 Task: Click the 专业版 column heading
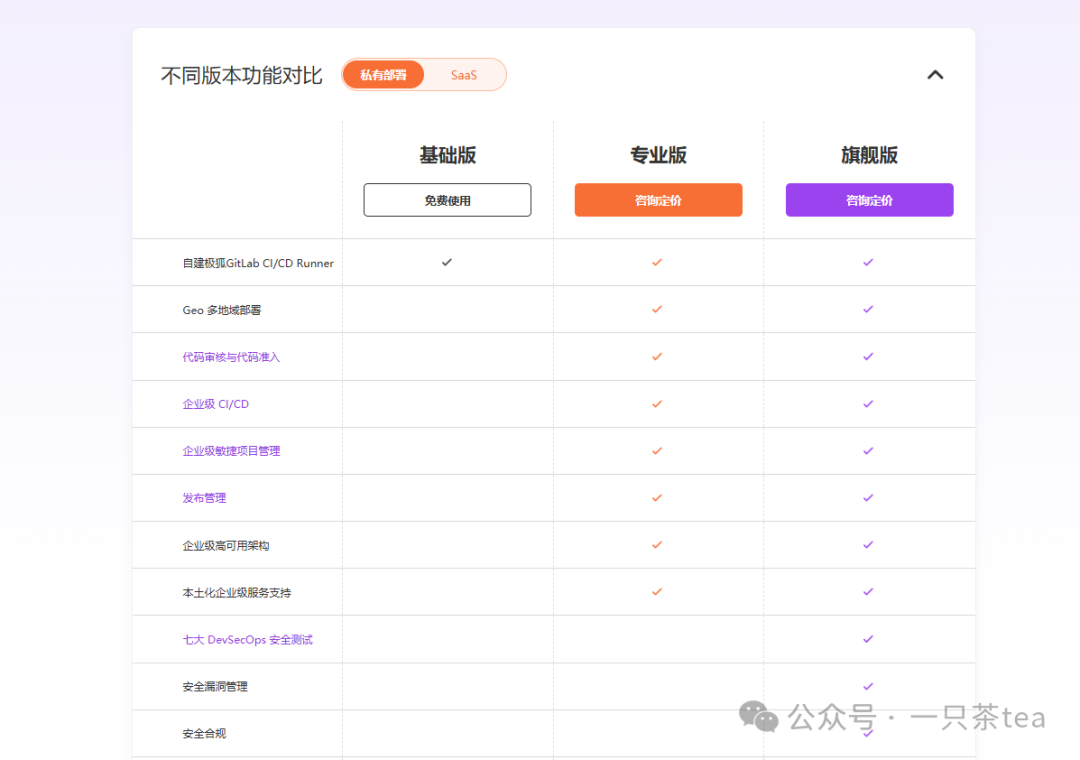(658, 155)
